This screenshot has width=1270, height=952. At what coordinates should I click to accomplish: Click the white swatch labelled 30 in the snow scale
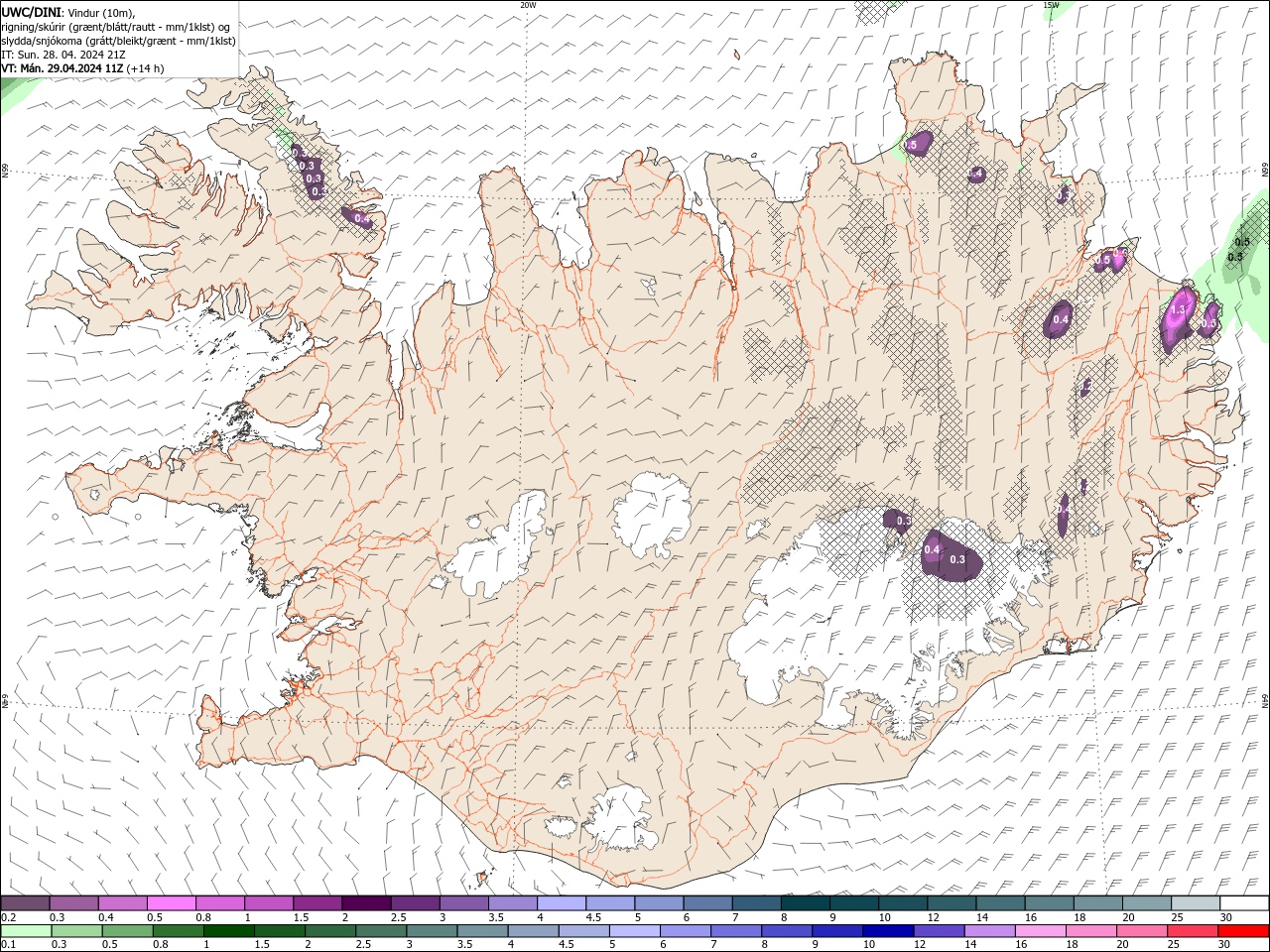coord(1244,903)
